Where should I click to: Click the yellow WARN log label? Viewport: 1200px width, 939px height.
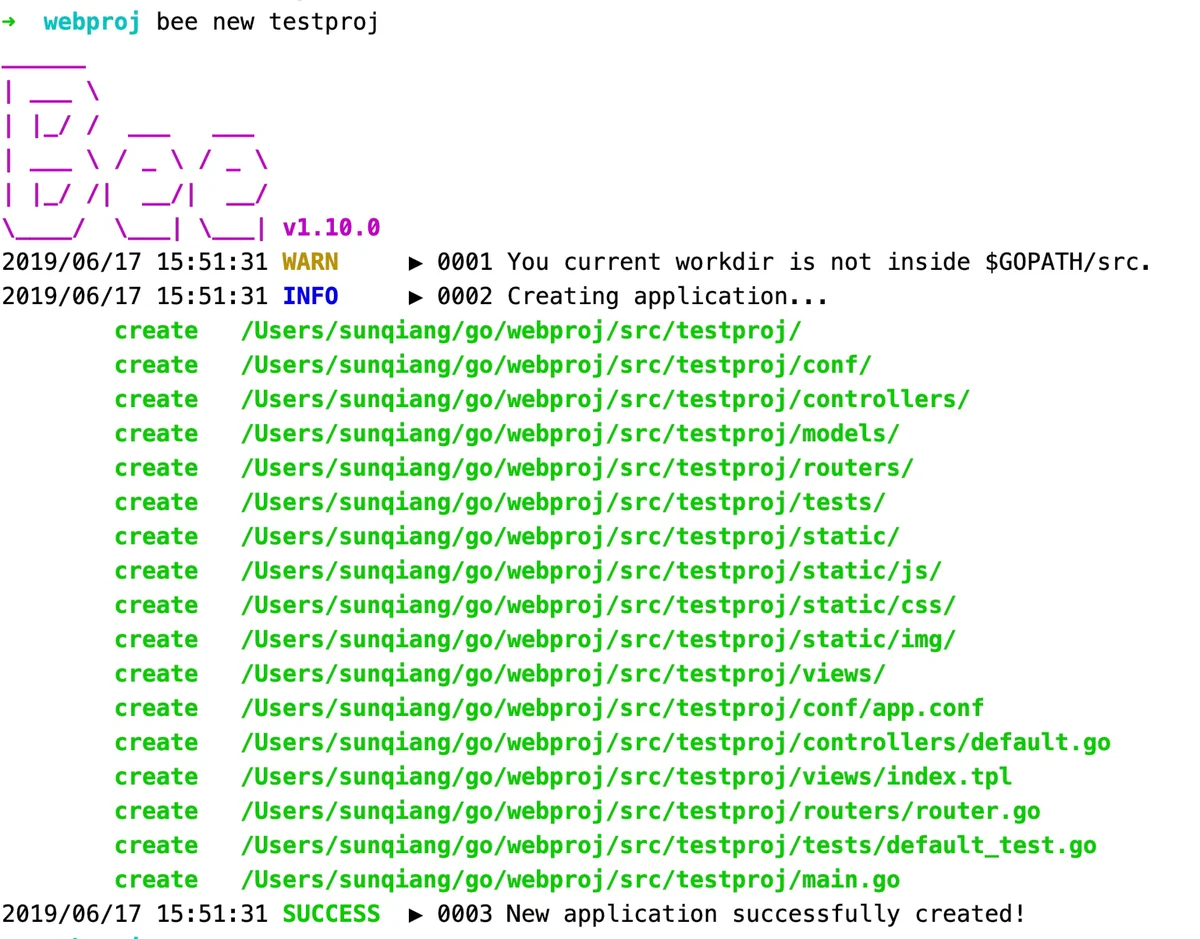[310, 262]
